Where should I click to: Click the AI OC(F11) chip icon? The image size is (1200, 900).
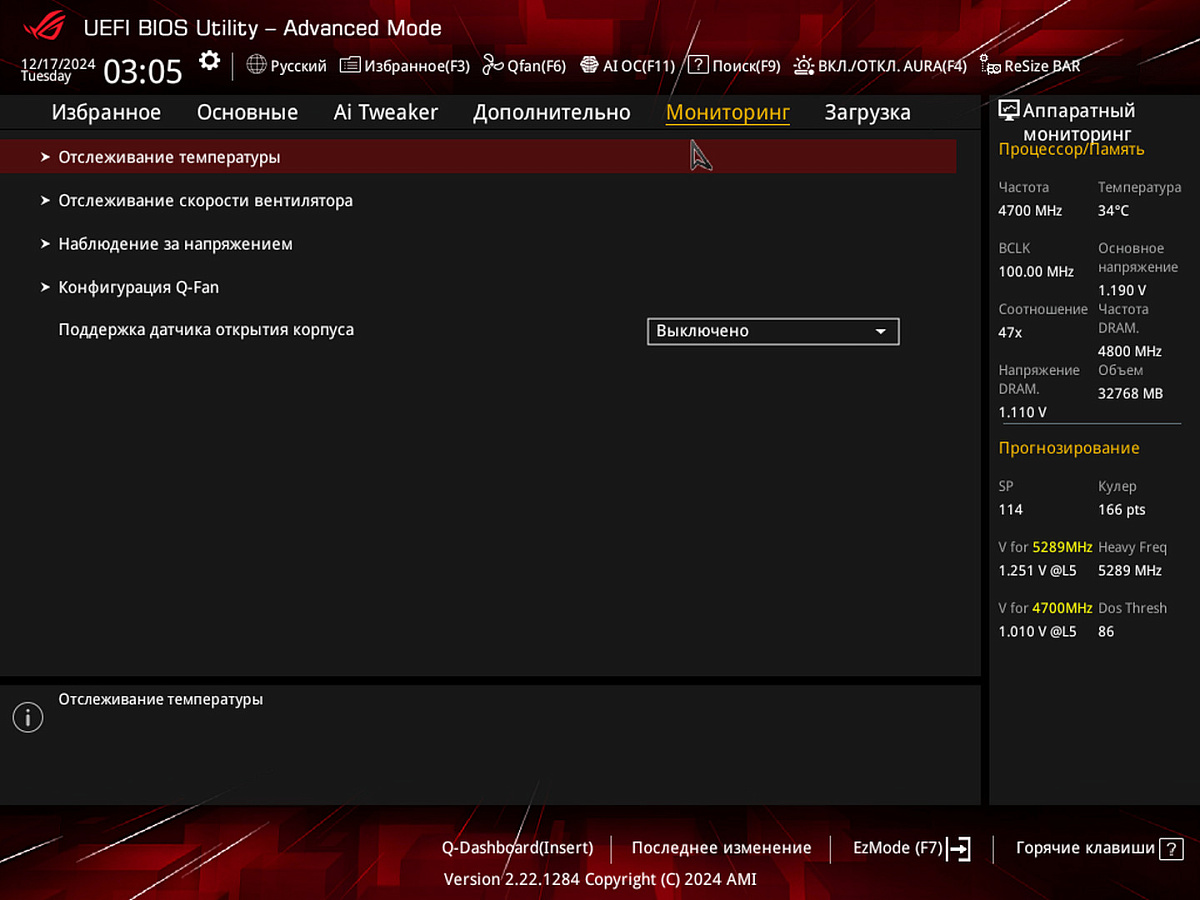click(x=589, y=66)
